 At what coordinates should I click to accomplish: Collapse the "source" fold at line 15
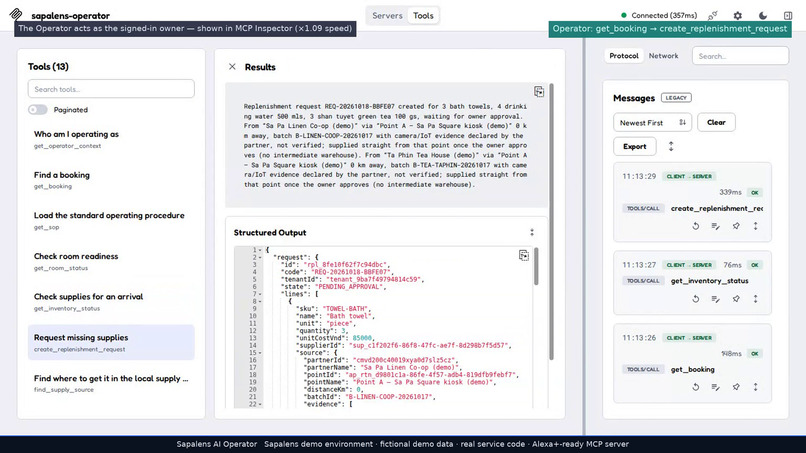[x=260, y=353]
